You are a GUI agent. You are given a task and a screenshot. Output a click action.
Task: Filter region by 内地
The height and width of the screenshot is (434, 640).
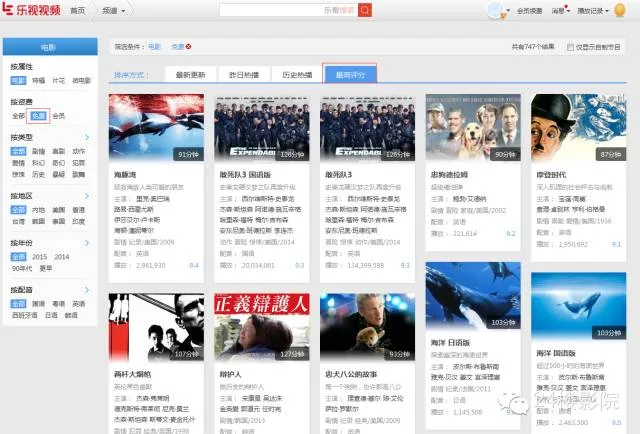point(38,210)
